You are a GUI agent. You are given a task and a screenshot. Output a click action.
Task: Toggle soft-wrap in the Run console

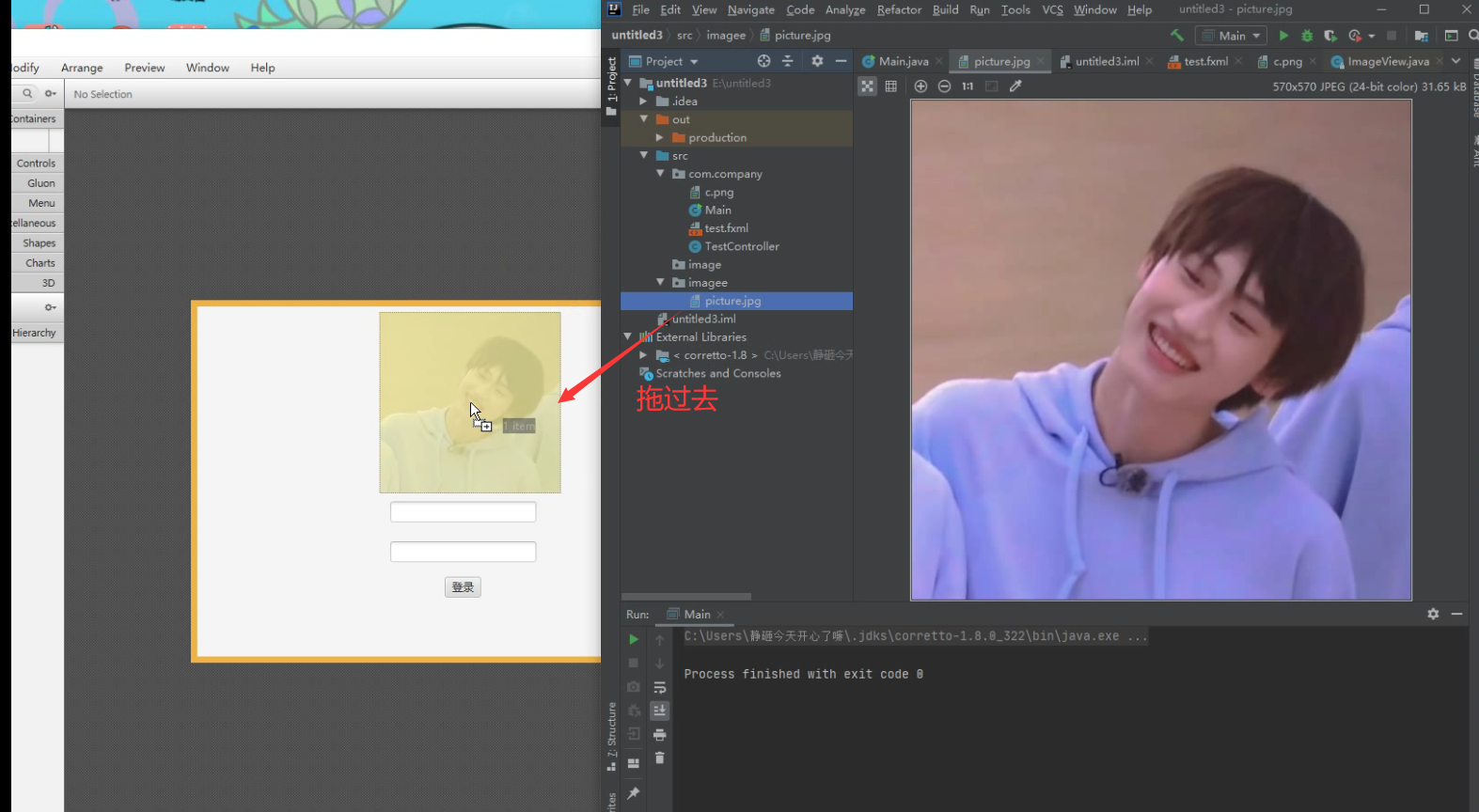[x=660, y=688]
